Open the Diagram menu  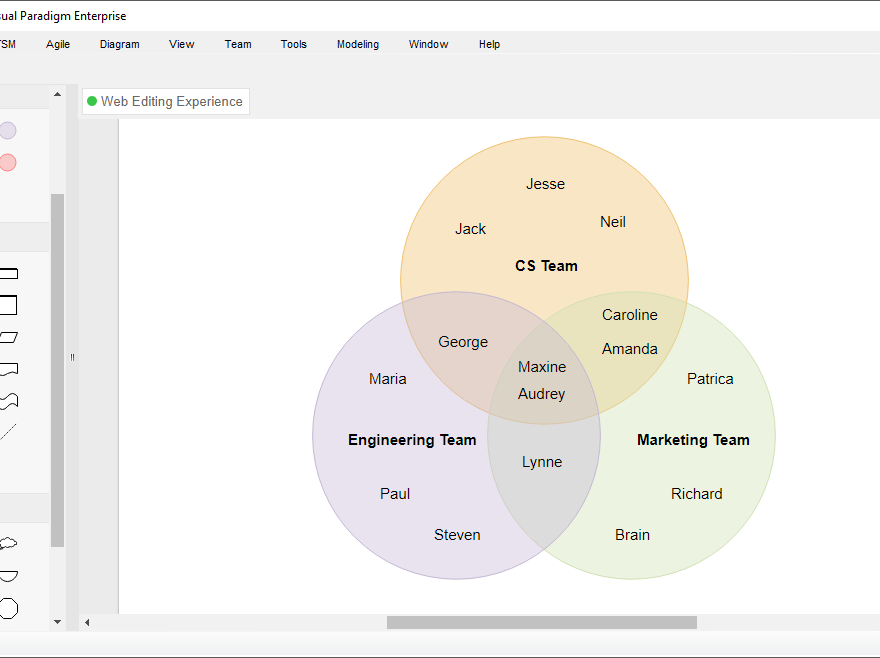[119, 44]
